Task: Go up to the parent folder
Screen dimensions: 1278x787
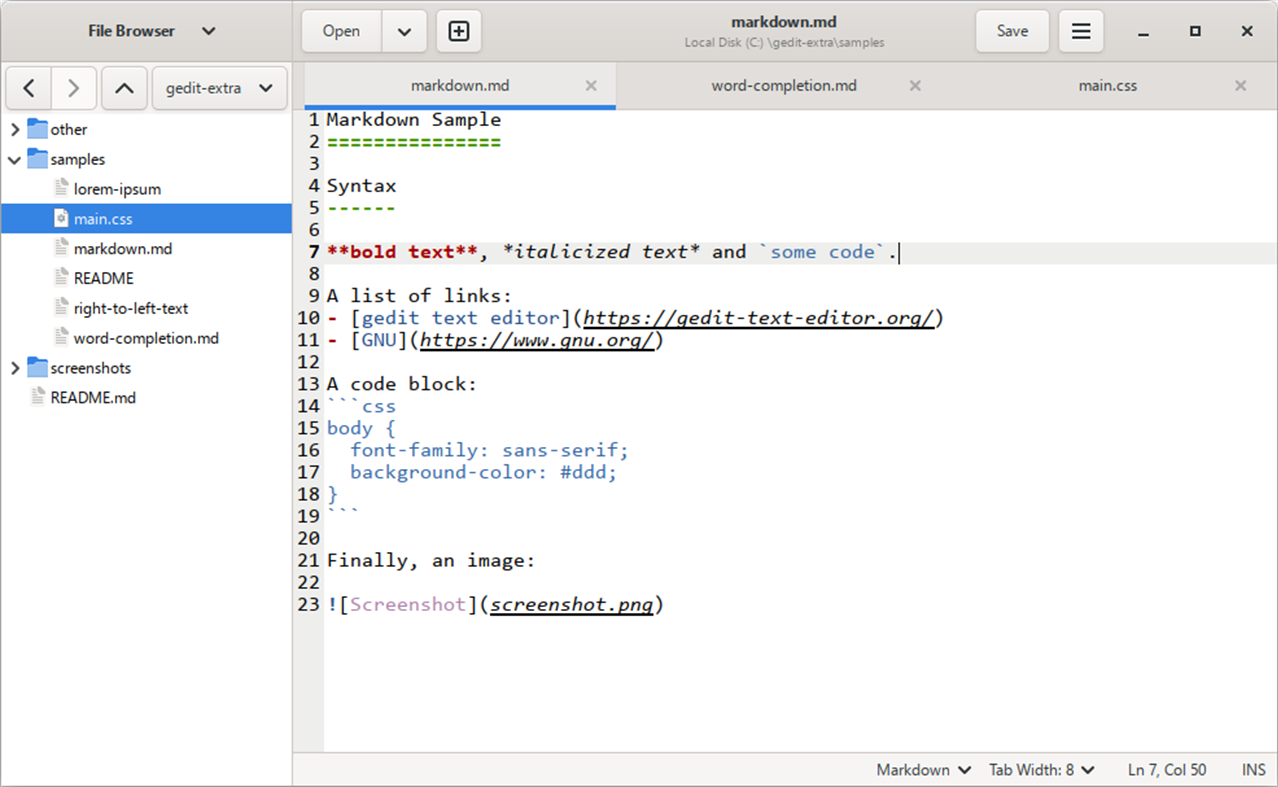Action: (124, 88)
